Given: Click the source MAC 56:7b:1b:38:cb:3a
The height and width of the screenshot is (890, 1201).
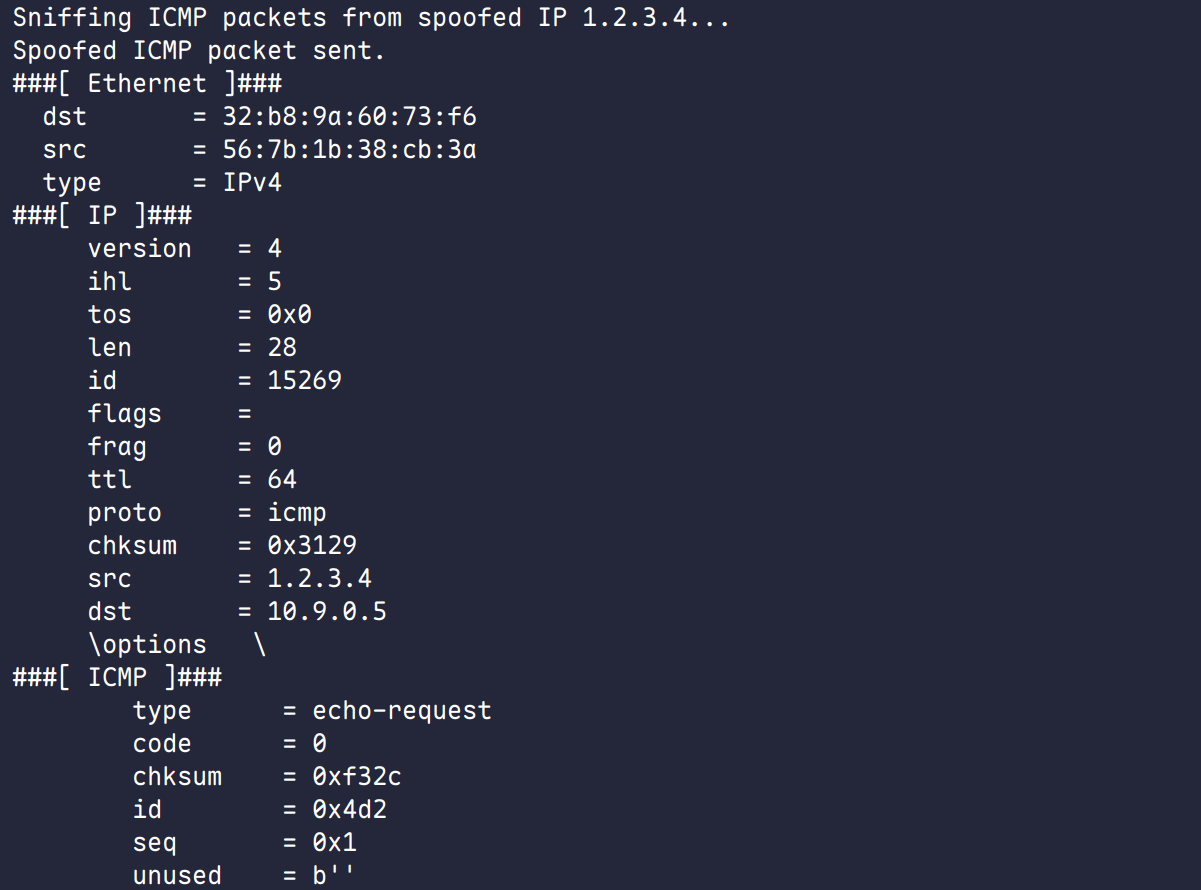Looking at the screenshot, I should [x=349, y=150].
